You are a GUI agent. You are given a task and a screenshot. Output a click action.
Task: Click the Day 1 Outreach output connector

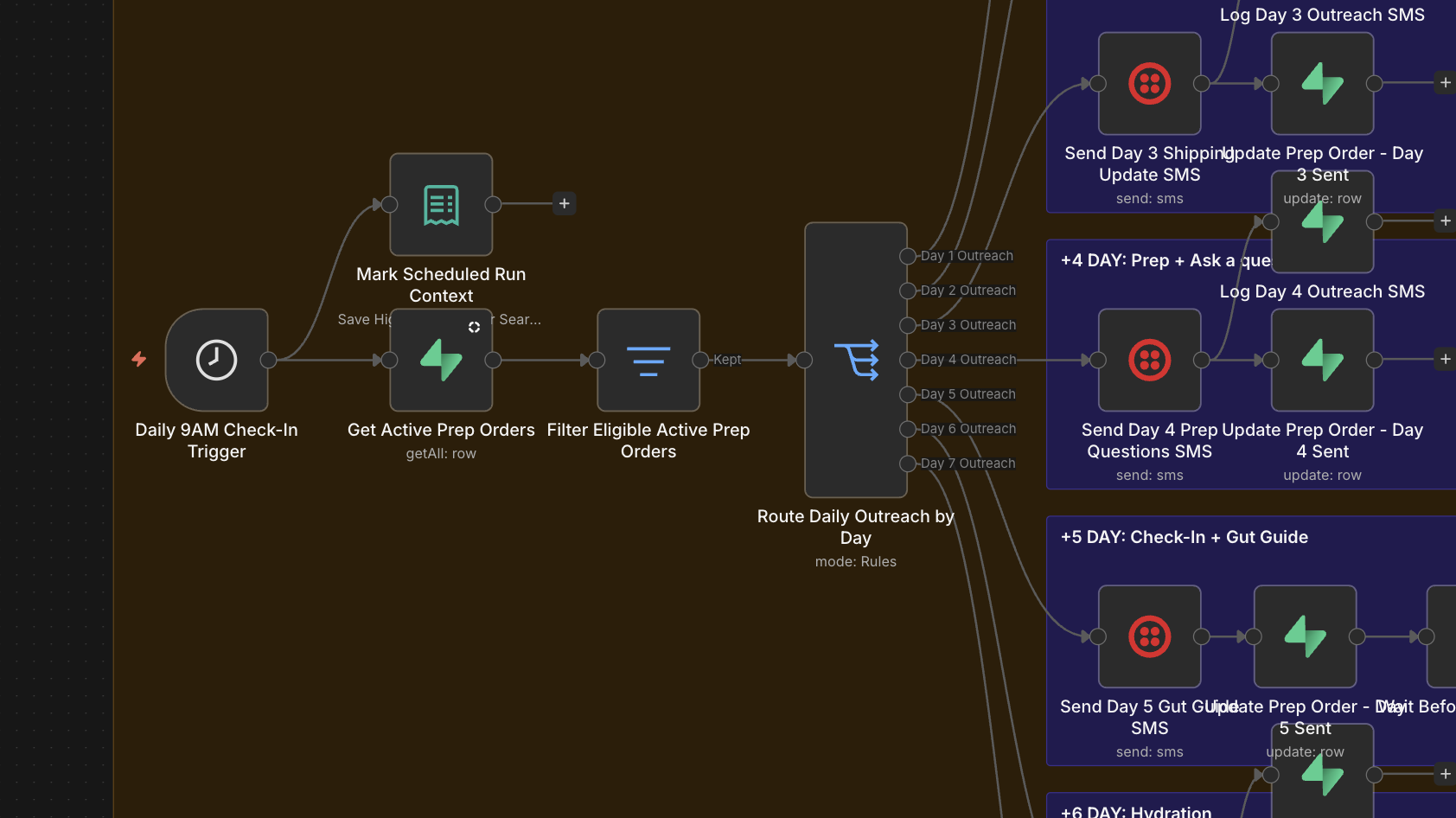point(908,256)
